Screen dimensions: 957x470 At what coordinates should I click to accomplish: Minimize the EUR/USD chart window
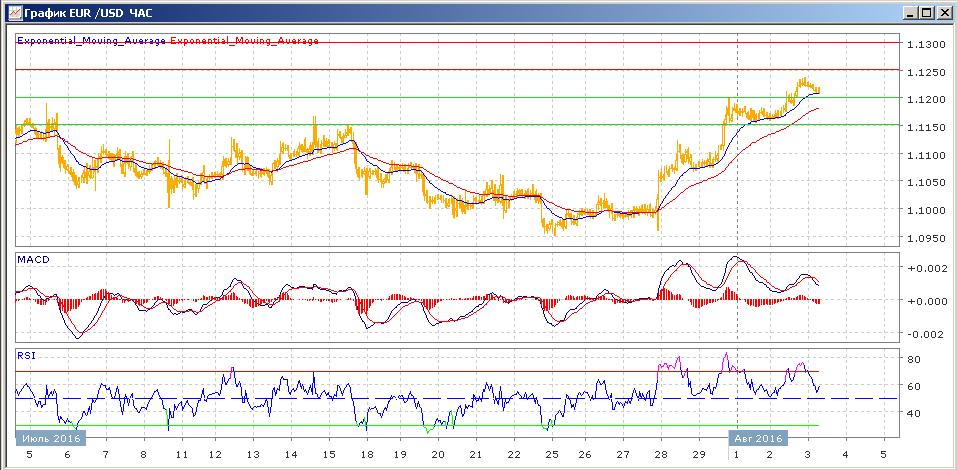pos(912,12)
